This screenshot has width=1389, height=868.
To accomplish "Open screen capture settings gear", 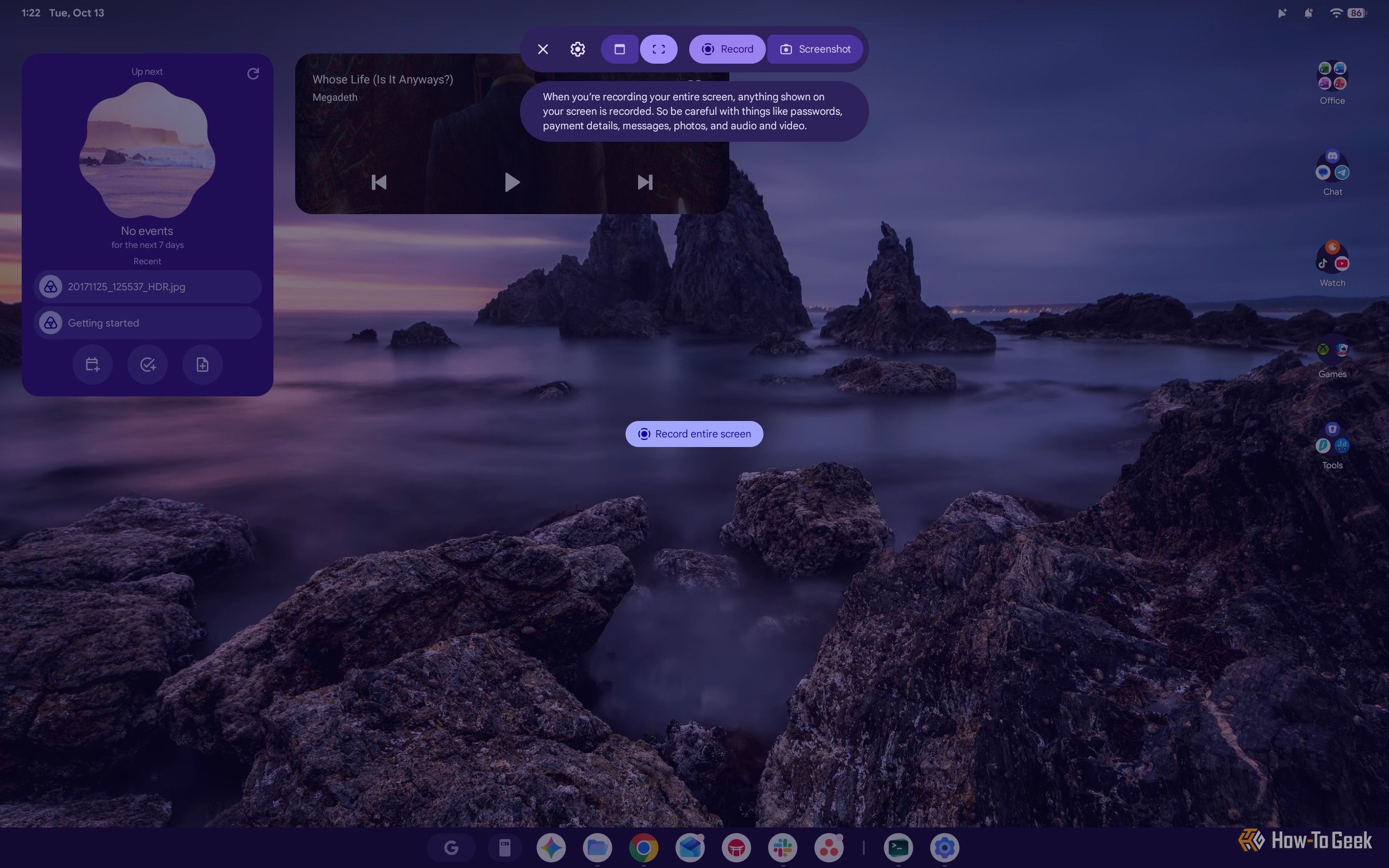I will pyautogui.click(x=577, y=49).
